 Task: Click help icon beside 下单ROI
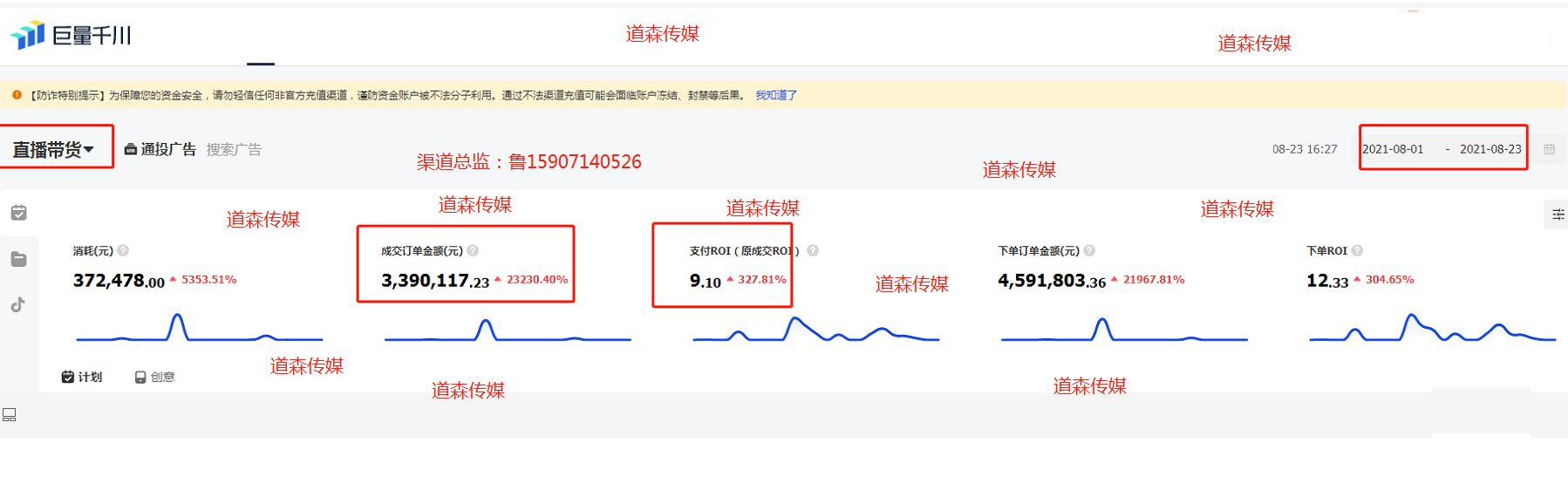coord(1357,250)
